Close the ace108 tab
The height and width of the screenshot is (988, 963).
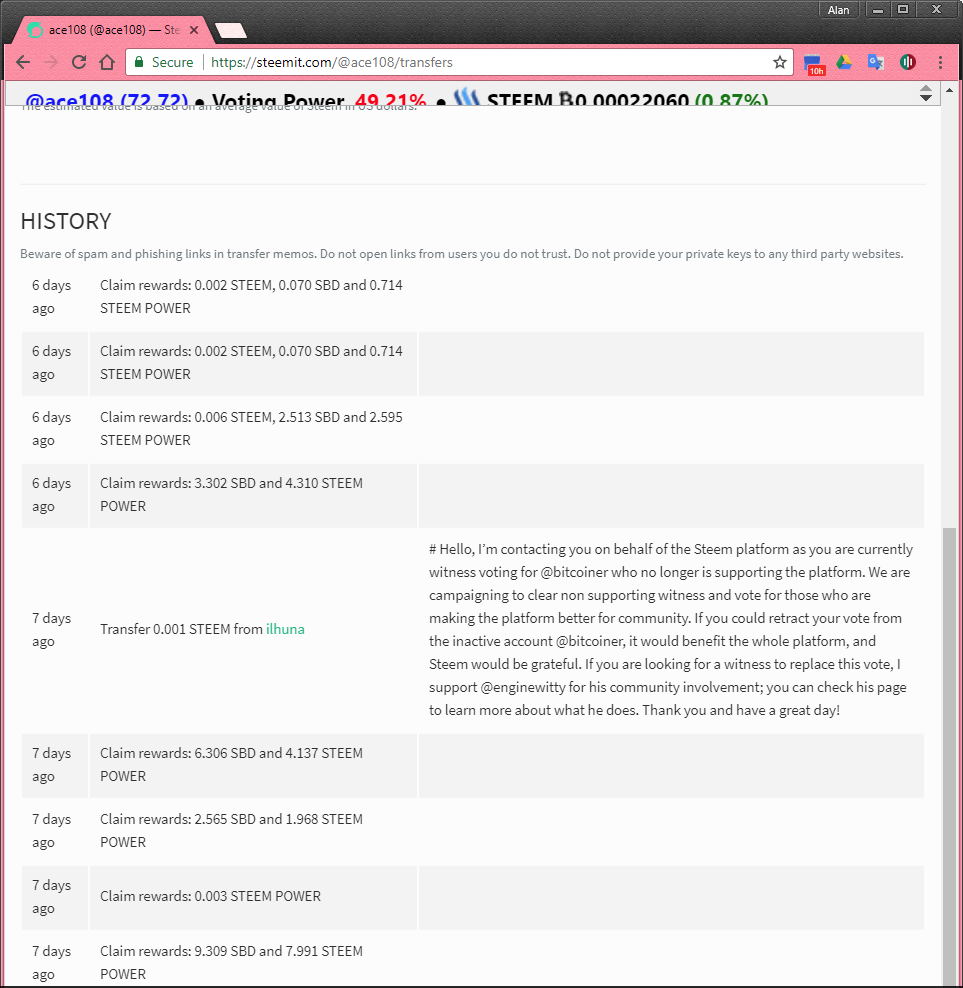(194, 30)
